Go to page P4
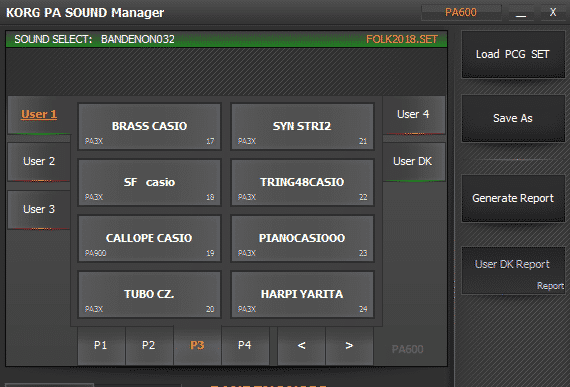Viewport: 570px width, 387px height. [x=245, y=345]
